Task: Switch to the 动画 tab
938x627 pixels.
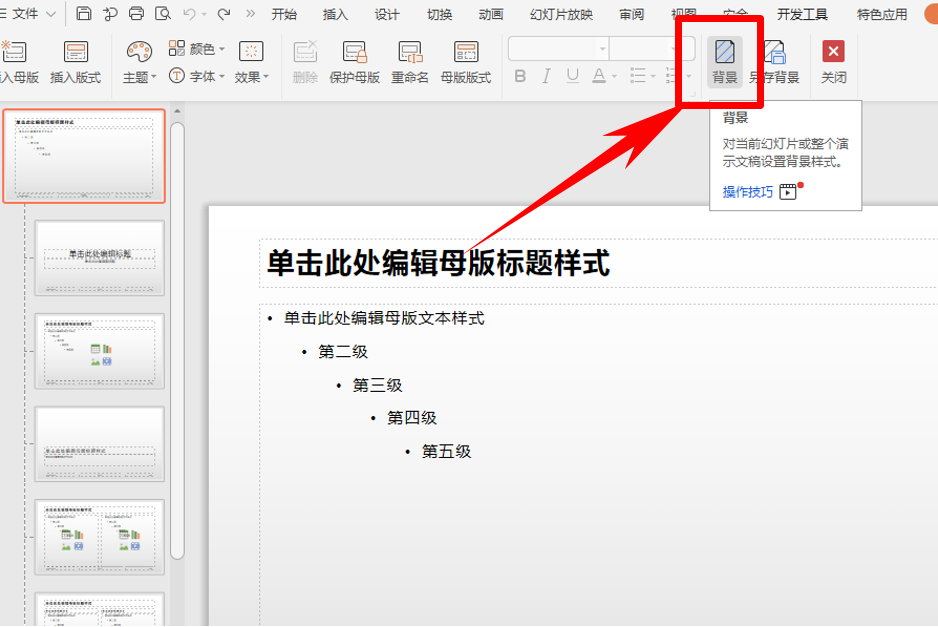Action: pos(491,14)
